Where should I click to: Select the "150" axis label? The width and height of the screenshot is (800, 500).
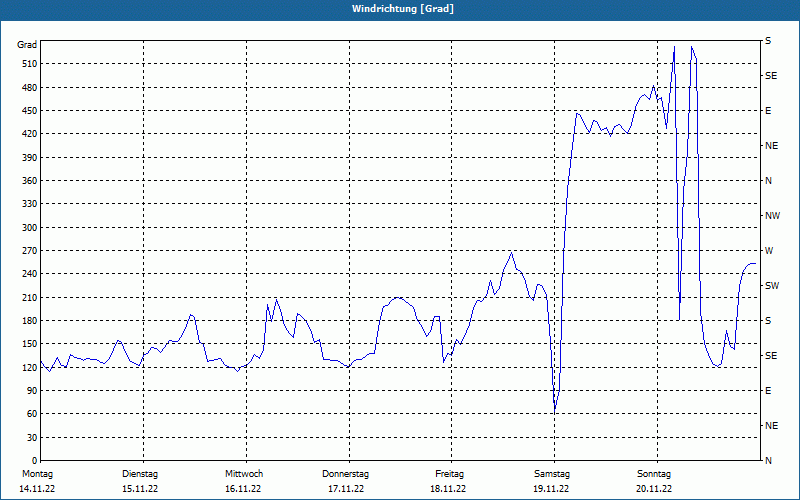(x=29, y=344)
